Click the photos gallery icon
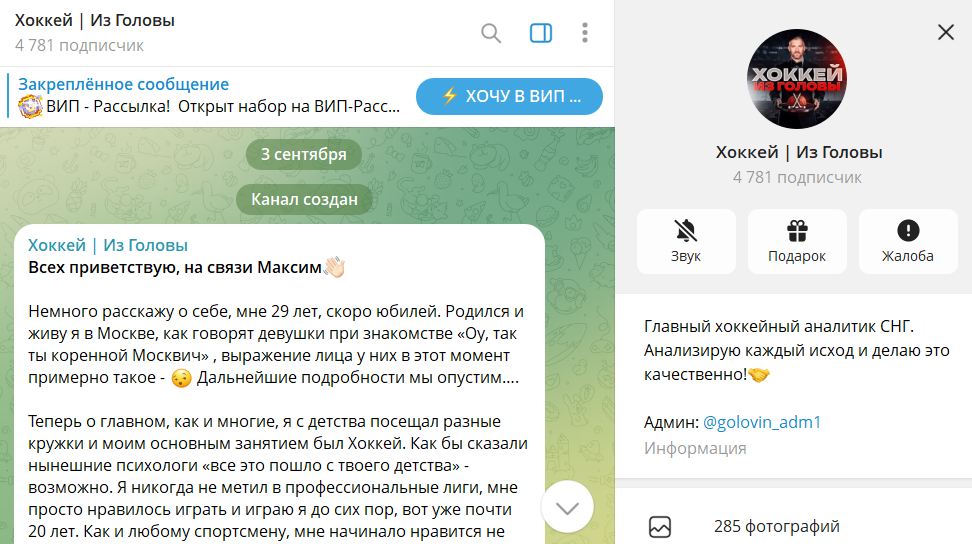This screenshot has height=544, width=972. (660, 527)
